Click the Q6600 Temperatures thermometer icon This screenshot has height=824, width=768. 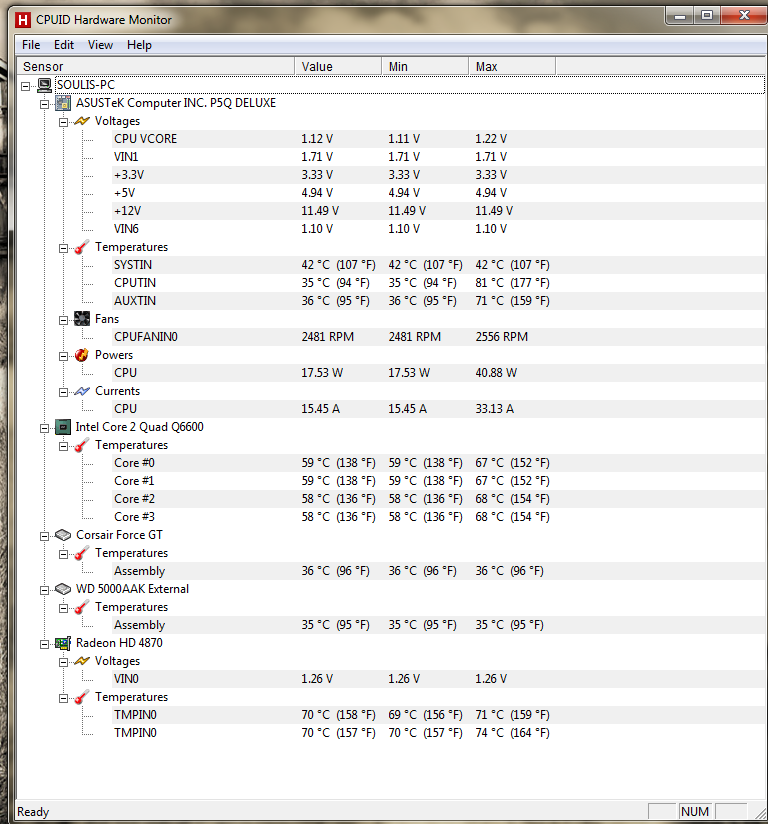81,445
